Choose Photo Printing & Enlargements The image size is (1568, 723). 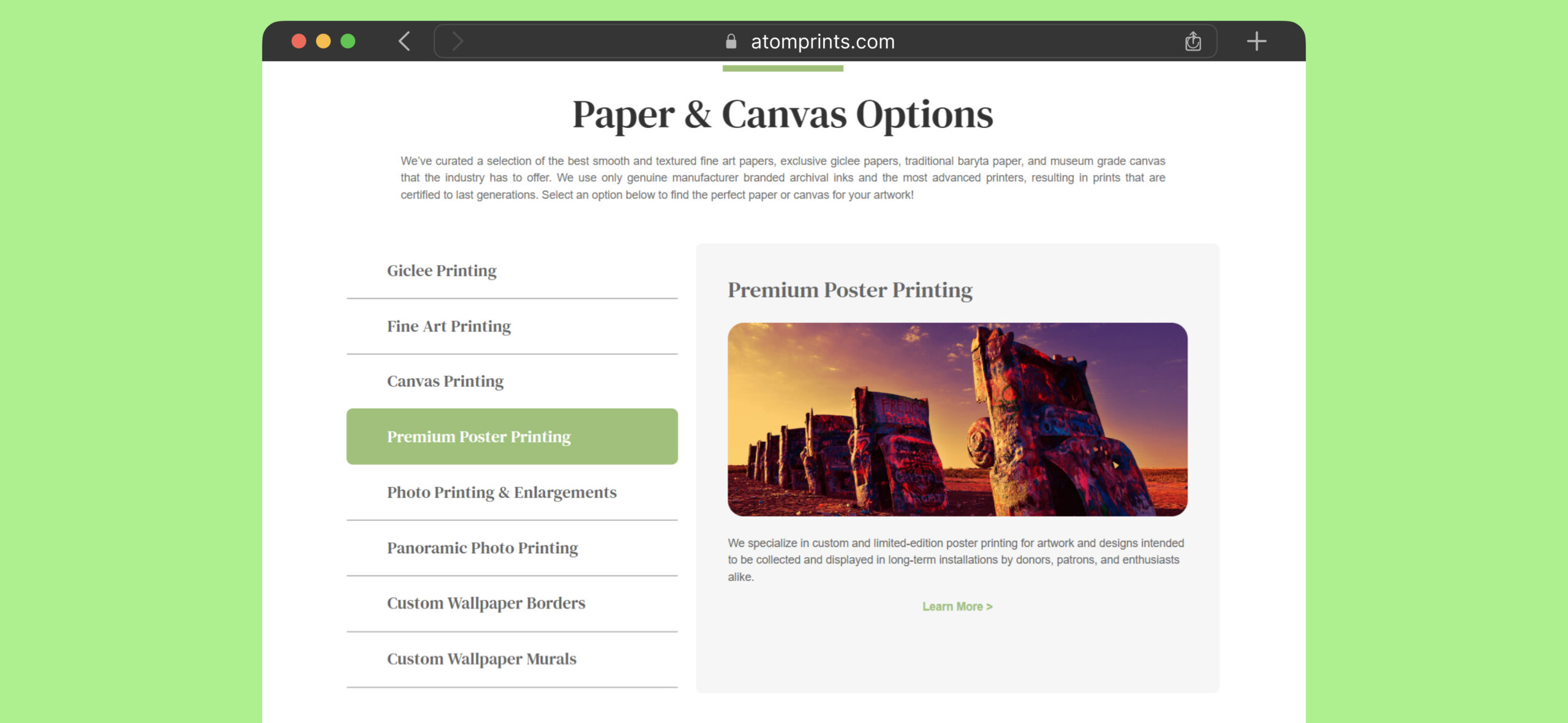pyautogui.click(x=512, y=493)
